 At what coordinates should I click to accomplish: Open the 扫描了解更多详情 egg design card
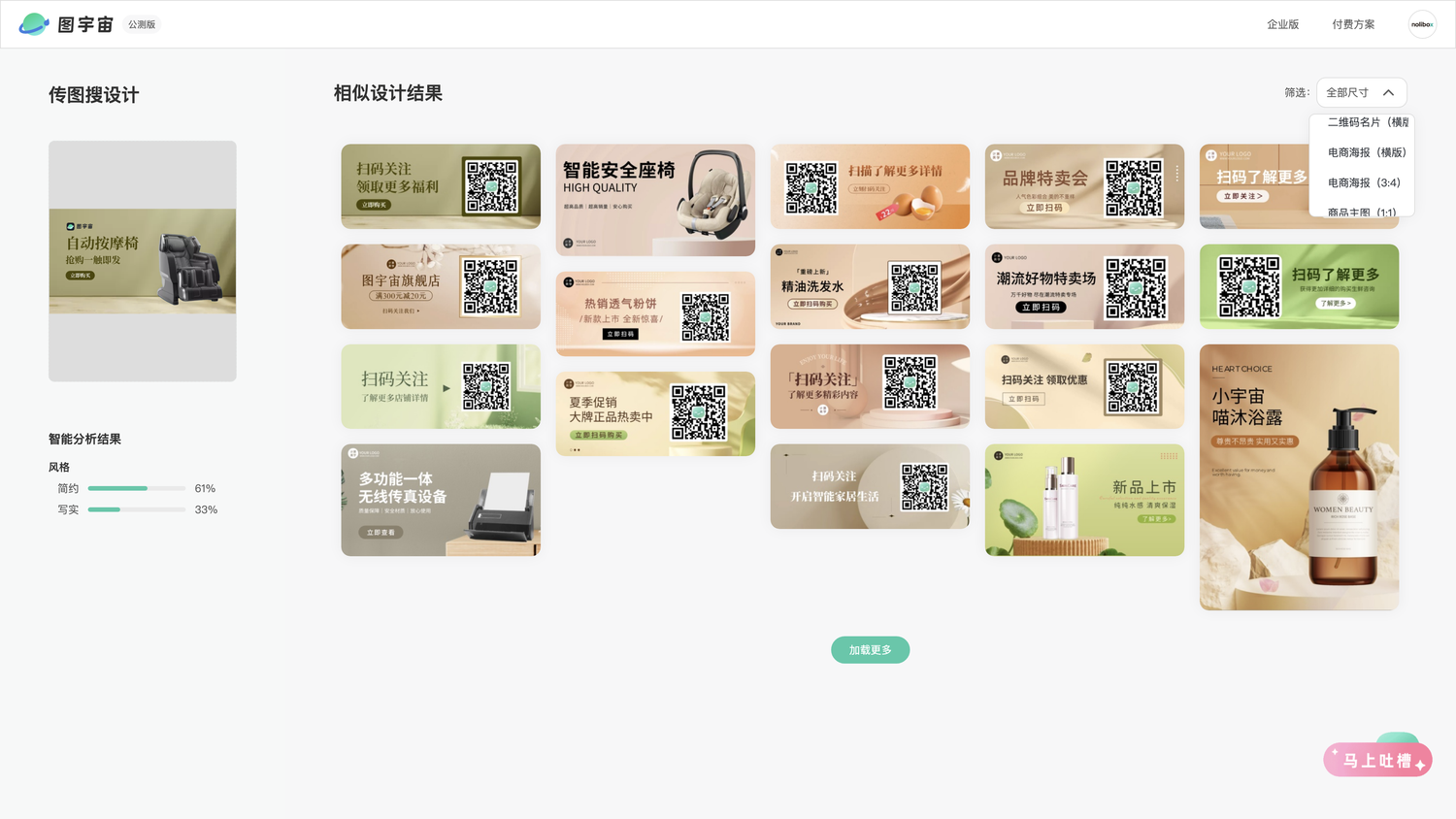tap(870, 186)
